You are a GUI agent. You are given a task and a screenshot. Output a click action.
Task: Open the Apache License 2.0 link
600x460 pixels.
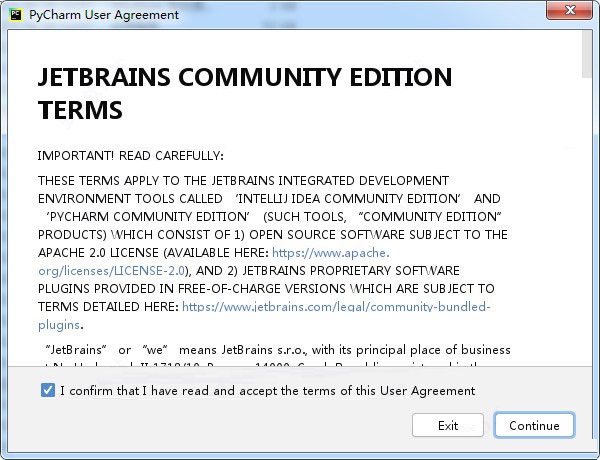point(330,253)
